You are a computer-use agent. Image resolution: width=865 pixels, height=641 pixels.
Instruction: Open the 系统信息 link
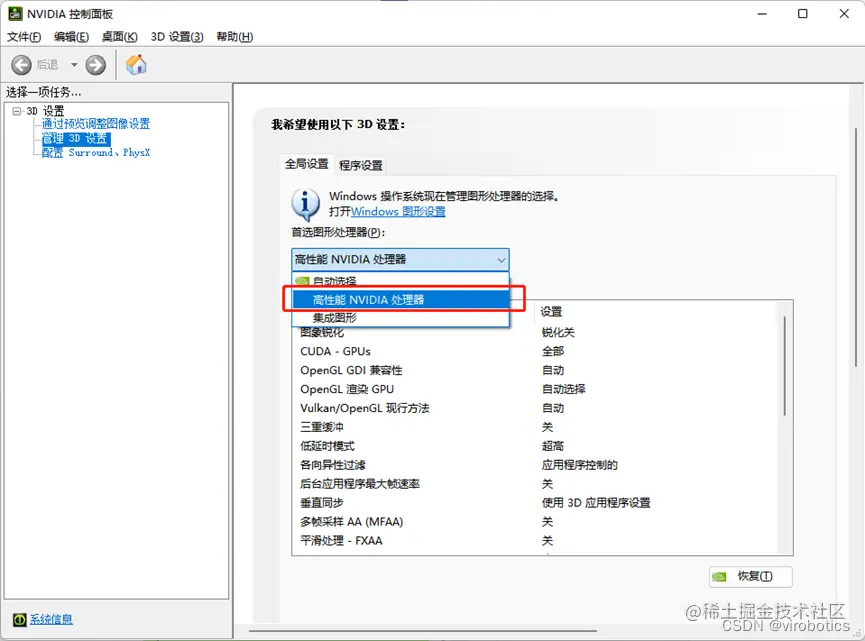click(51, 619)
